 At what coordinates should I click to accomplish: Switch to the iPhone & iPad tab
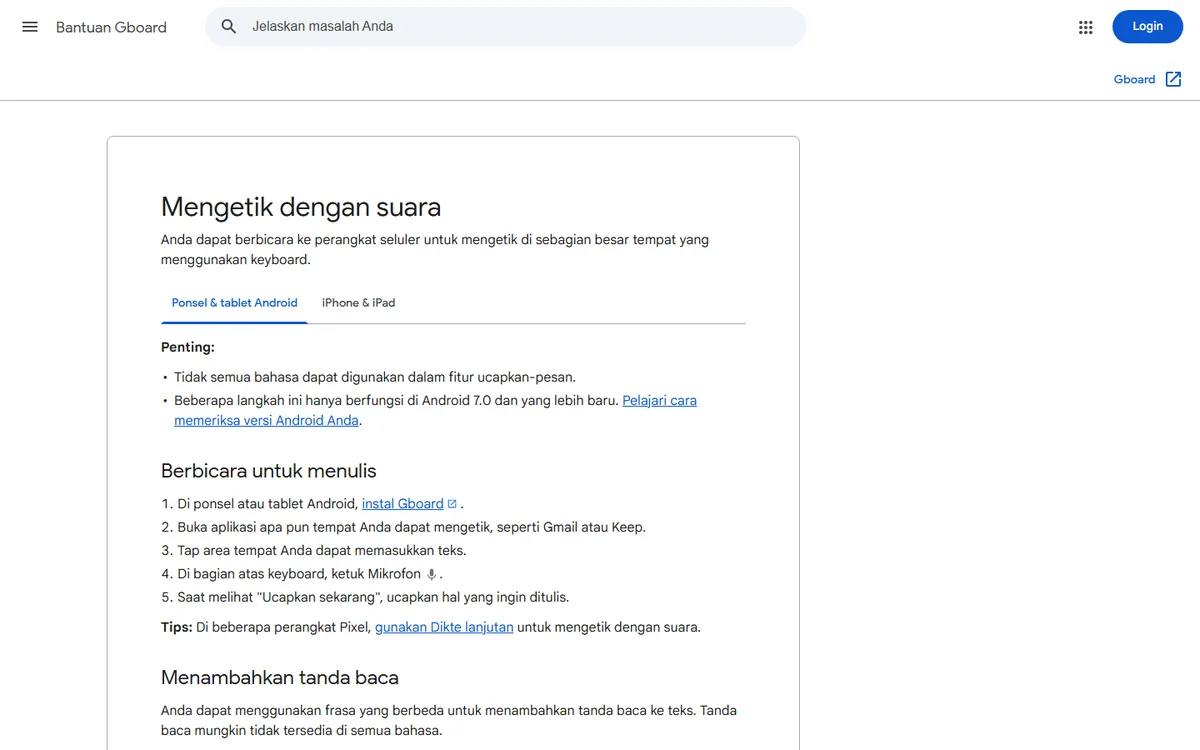tap(358, 302)
